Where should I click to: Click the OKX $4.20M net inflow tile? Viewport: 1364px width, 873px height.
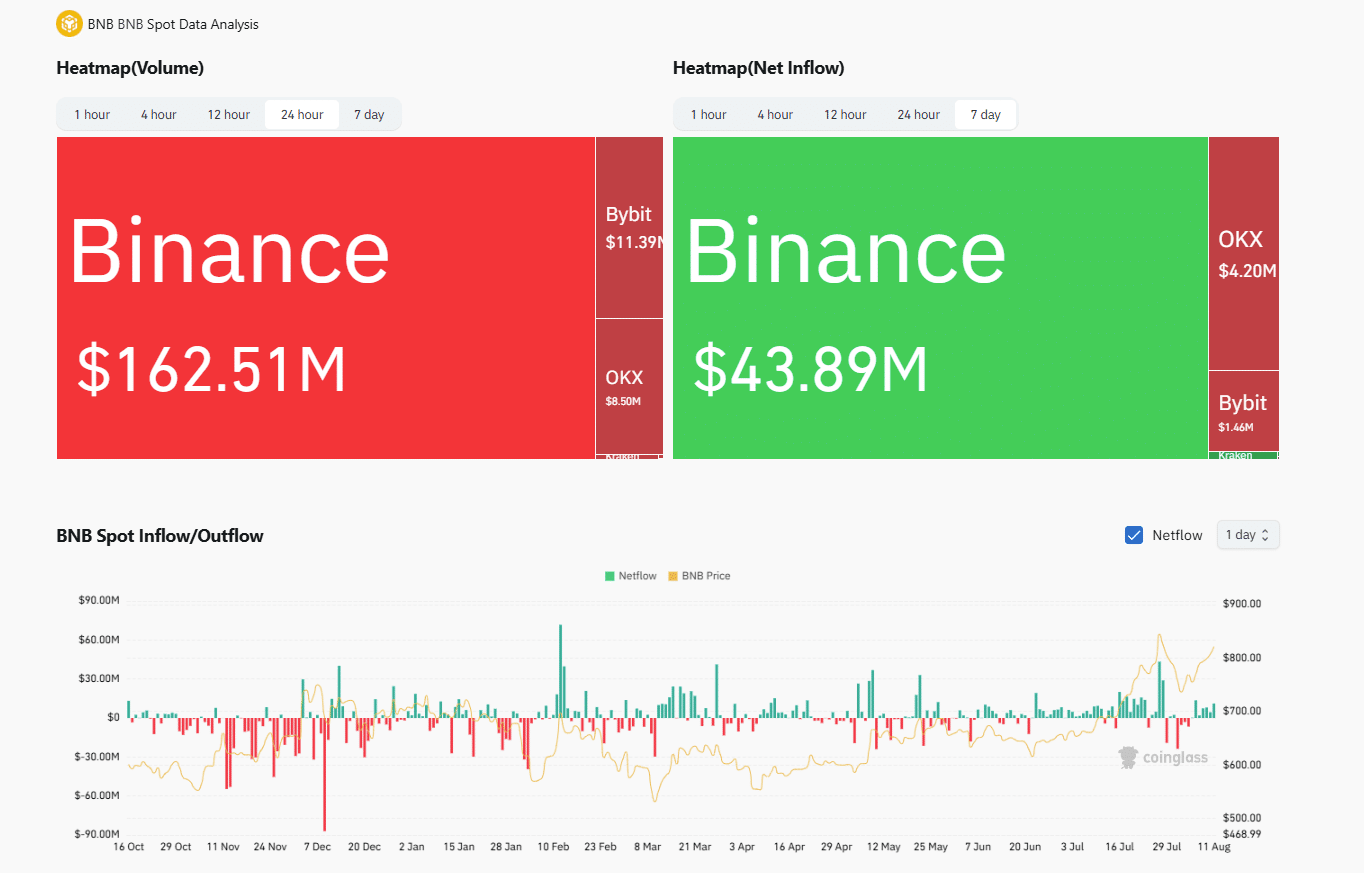coord(1244,253)
